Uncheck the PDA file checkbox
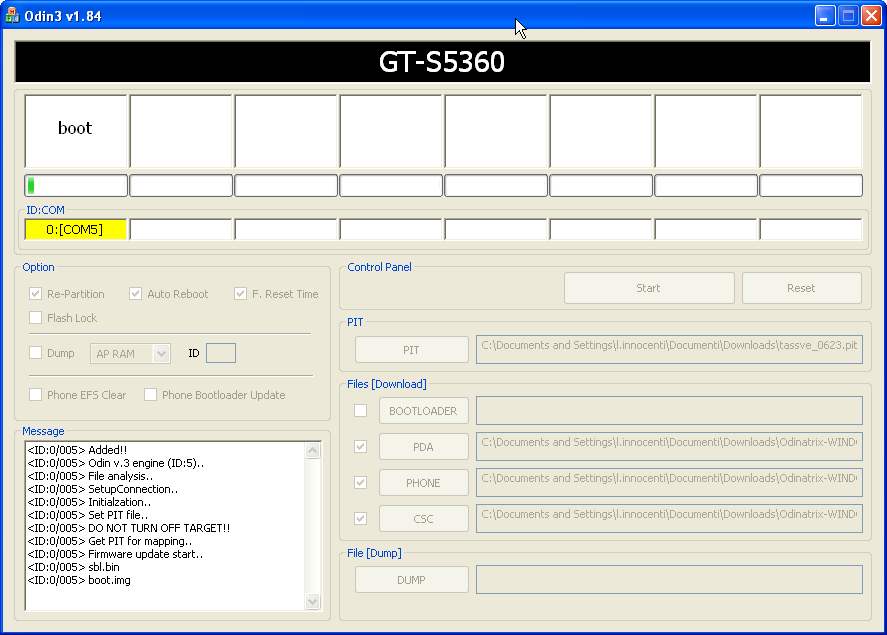 (360, 446)
